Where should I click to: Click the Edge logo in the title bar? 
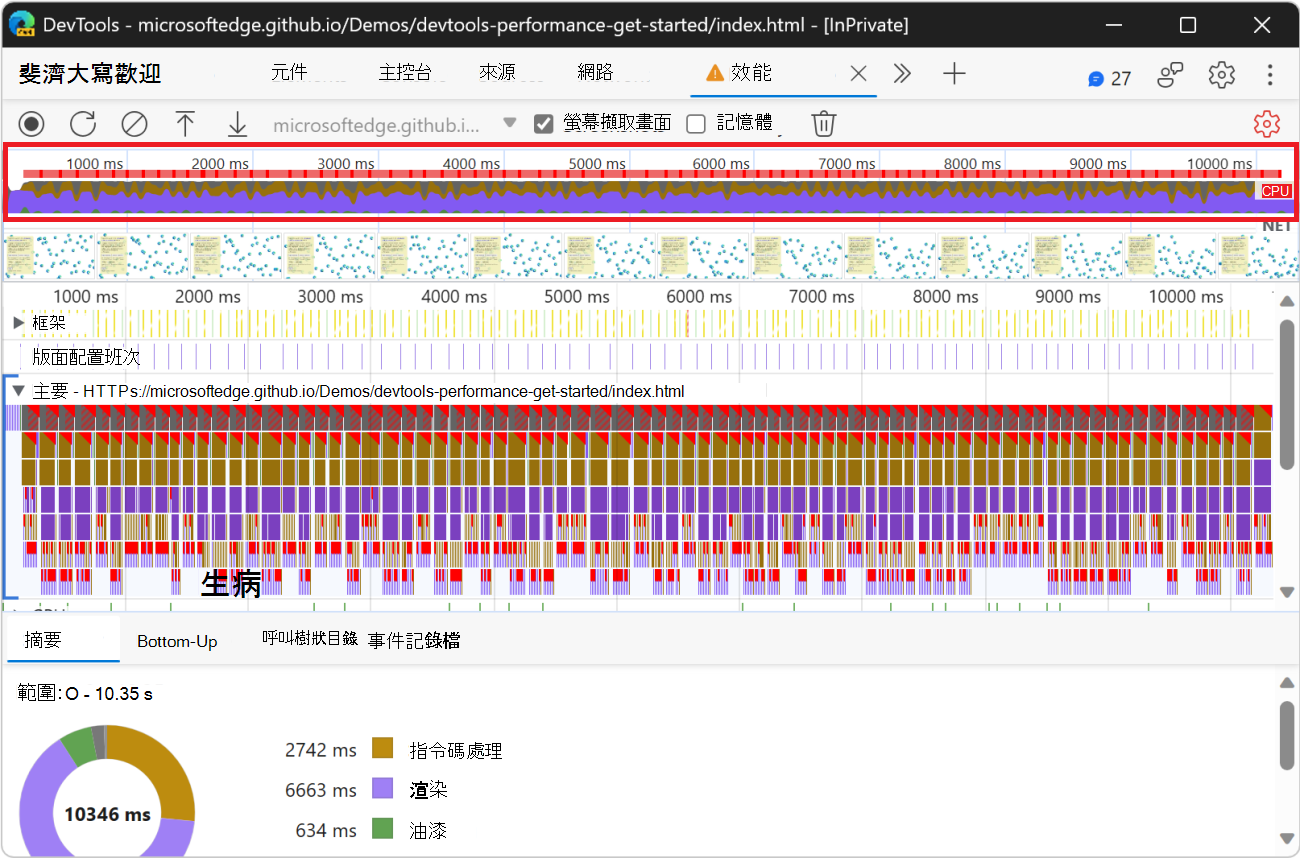coord(22,24)
